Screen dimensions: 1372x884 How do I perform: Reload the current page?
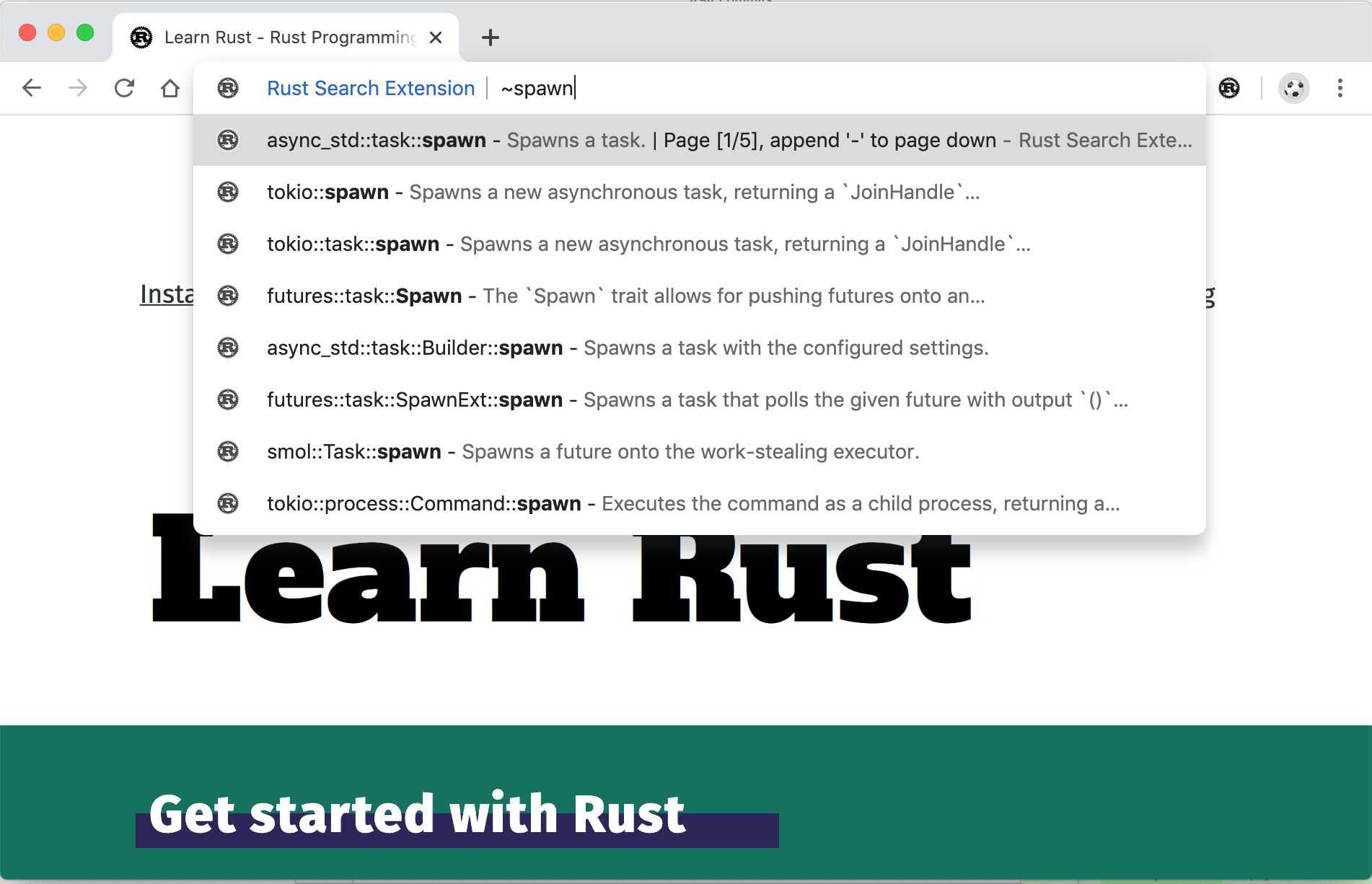coord(124,88)
